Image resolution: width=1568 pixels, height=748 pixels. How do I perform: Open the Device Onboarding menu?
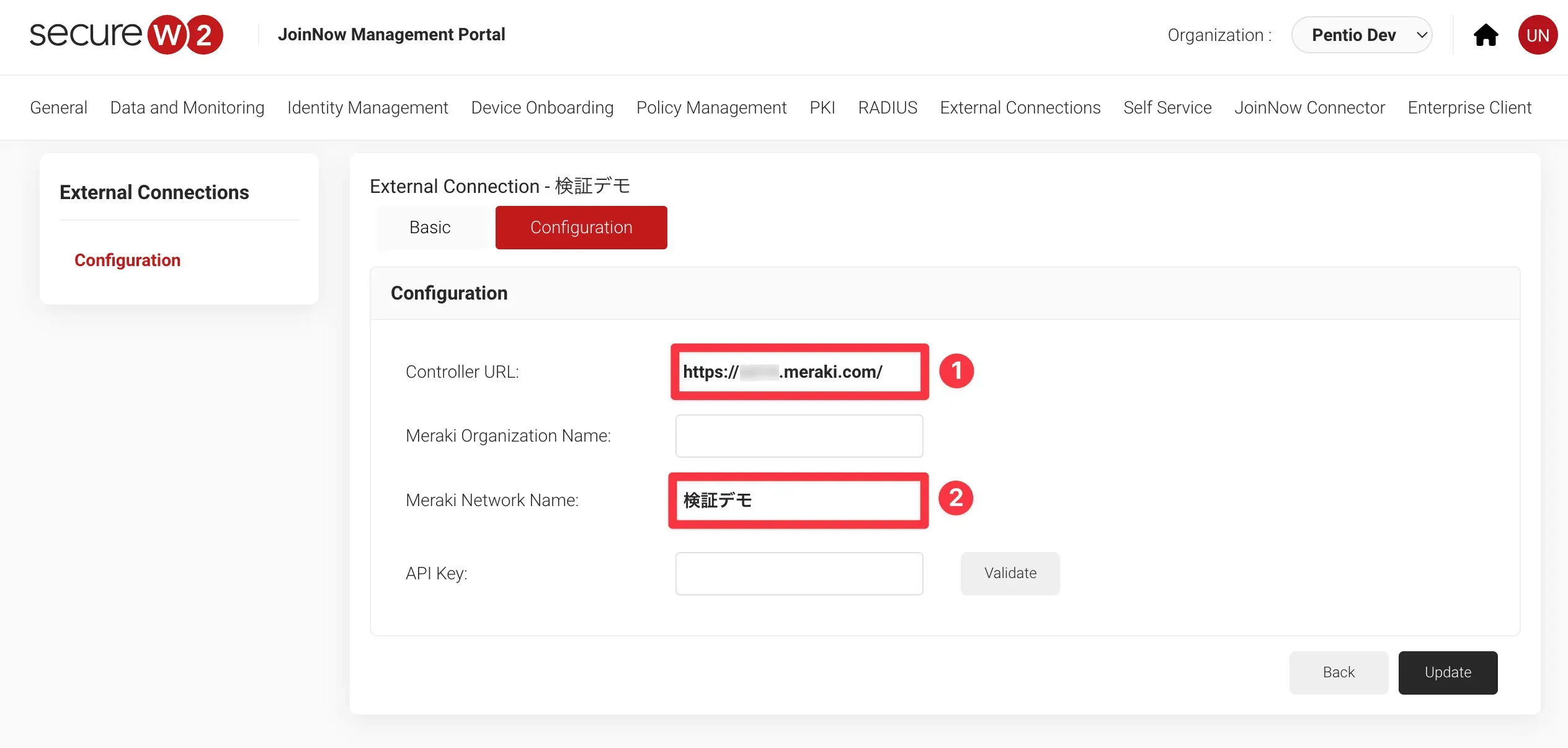pos(542,108)
